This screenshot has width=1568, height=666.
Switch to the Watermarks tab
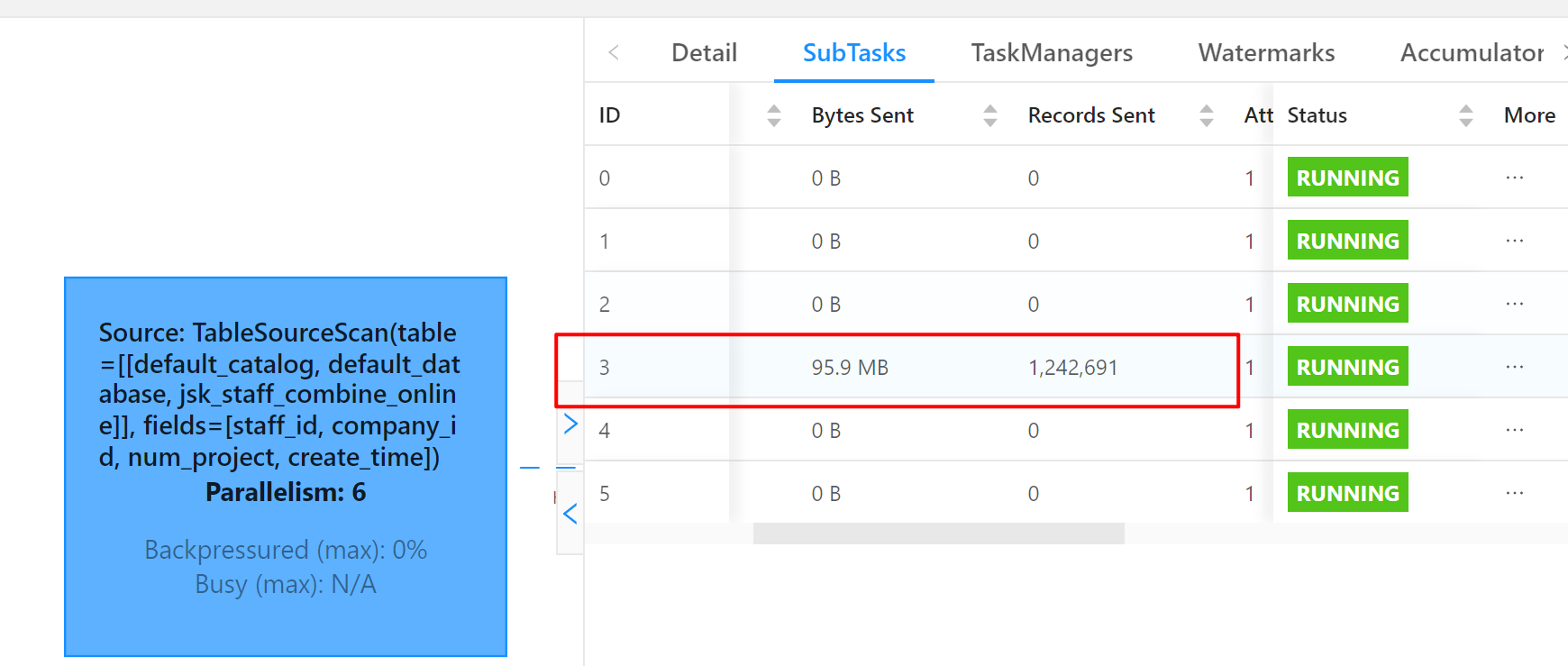pyautogui.click(x=1266, y=53)
